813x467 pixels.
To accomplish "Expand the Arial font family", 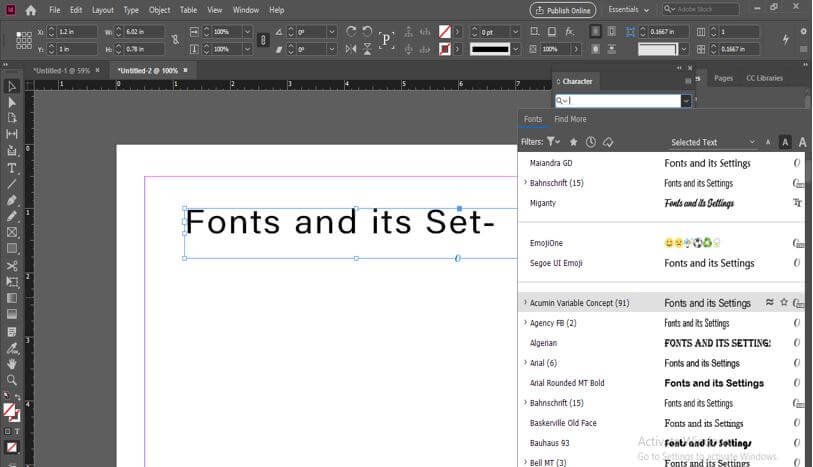I will pos(525,363).
